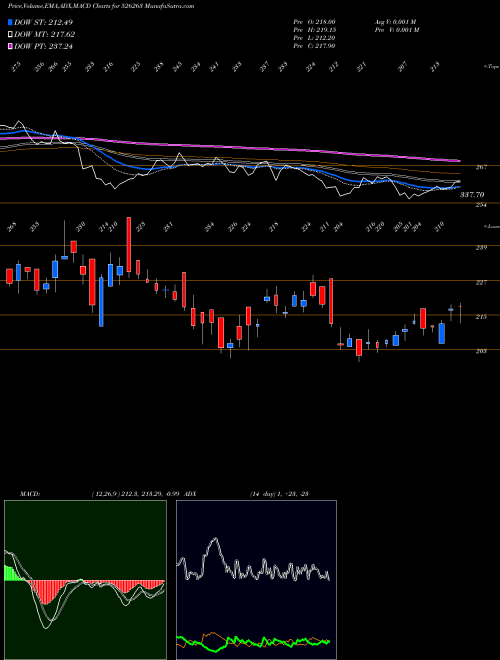Viewport: 500px width, 660px height.
Task: Open the green MACD histogram chart panel
Action: pyautogui.click(x=85, y=580)
